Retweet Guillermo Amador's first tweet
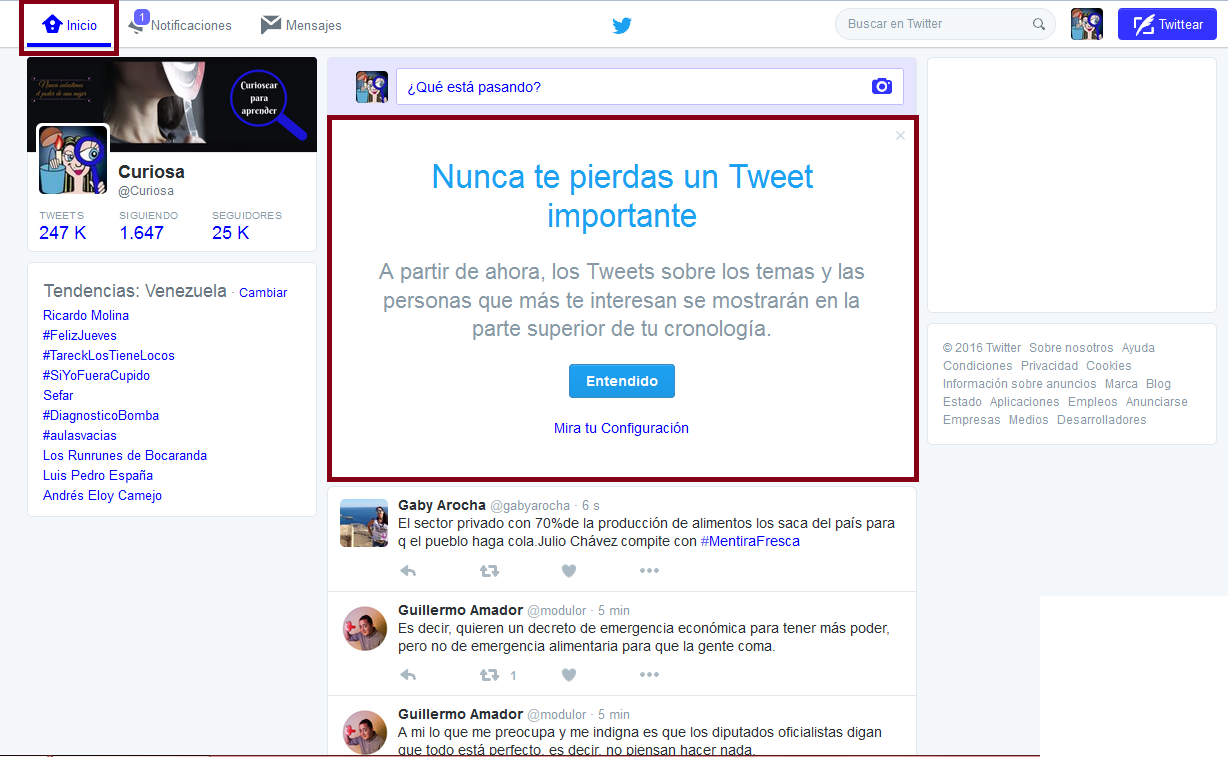 [489, 674]
